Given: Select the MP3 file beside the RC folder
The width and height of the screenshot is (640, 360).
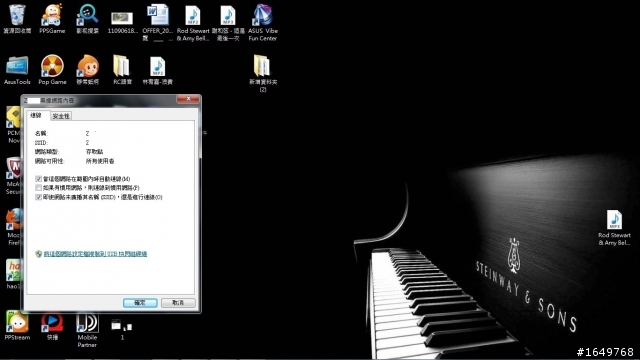Looking at the screenshot, I should pos(158,70).
